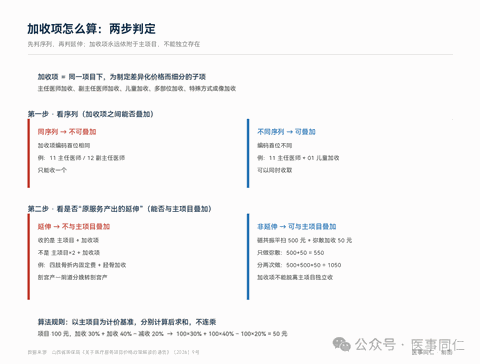
Task: Click the line "不是 主项目×2 + 加收项"
Action: [69, 253]
